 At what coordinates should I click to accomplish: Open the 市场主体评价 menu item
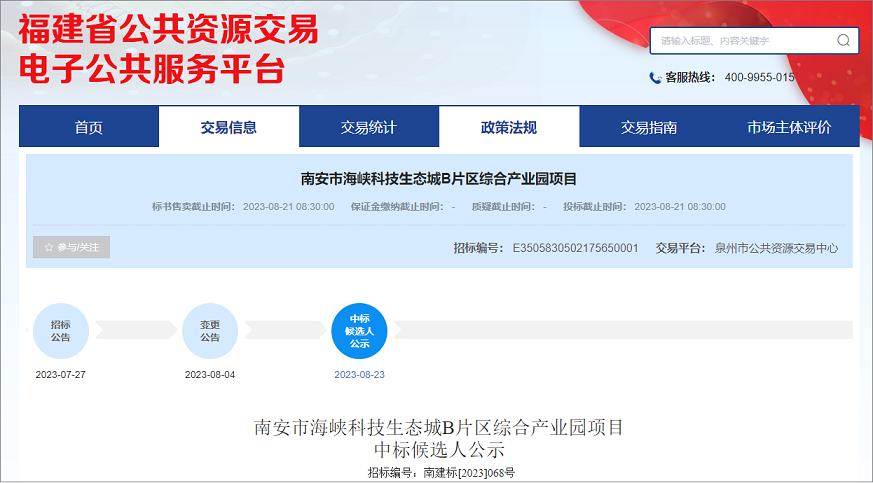[789, 127]
